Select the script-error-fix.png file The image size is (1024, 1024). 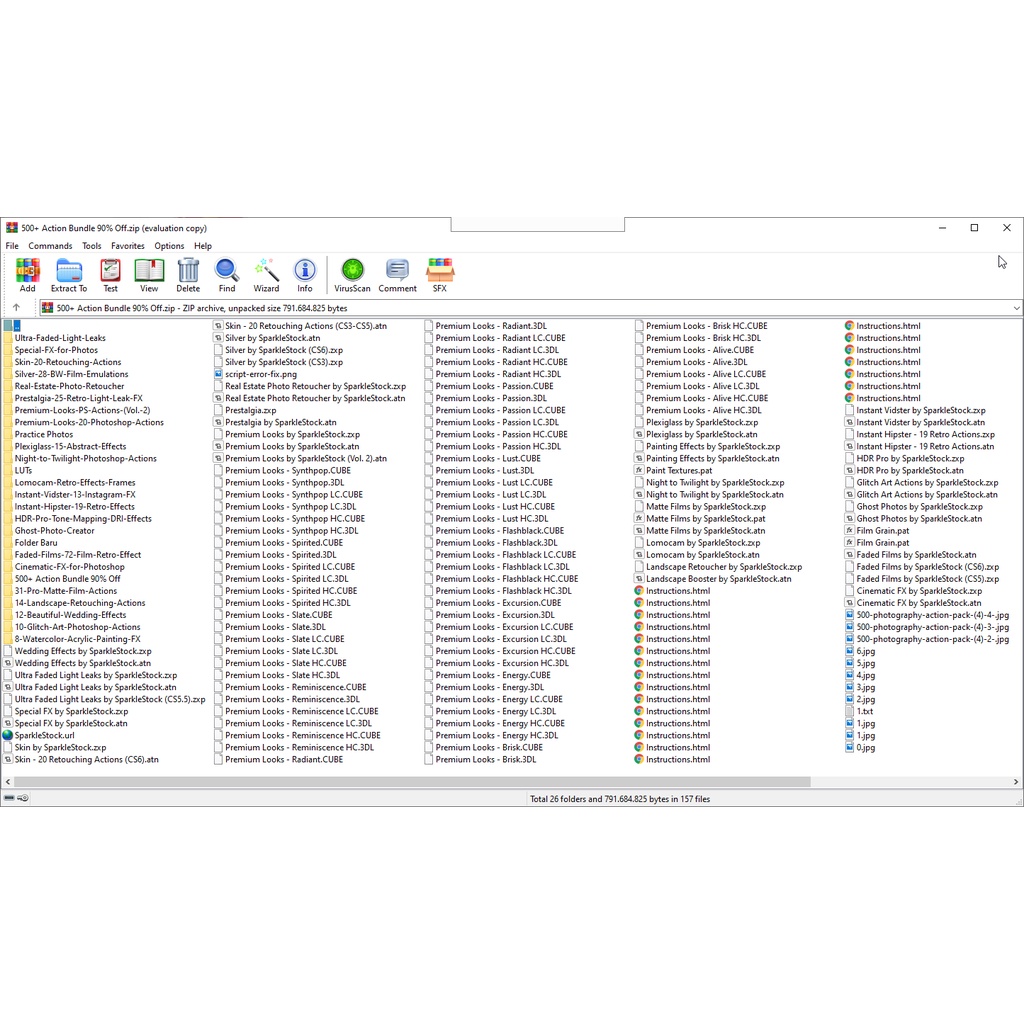pyautogui.click(x=260, y=374)
